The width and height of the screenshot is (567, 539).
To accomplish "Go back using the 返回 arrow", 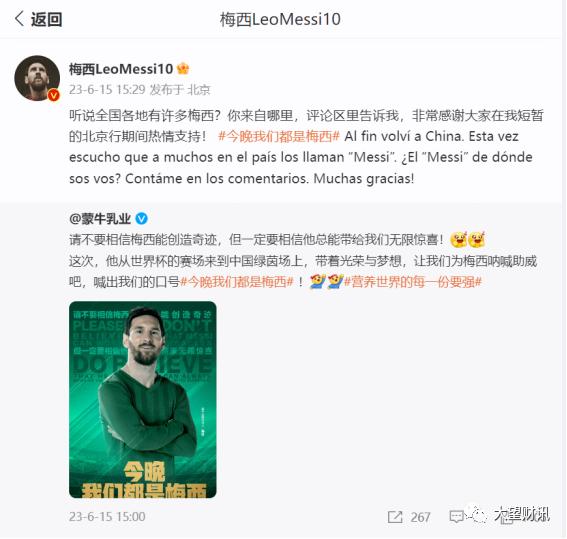I will (20, 19).
